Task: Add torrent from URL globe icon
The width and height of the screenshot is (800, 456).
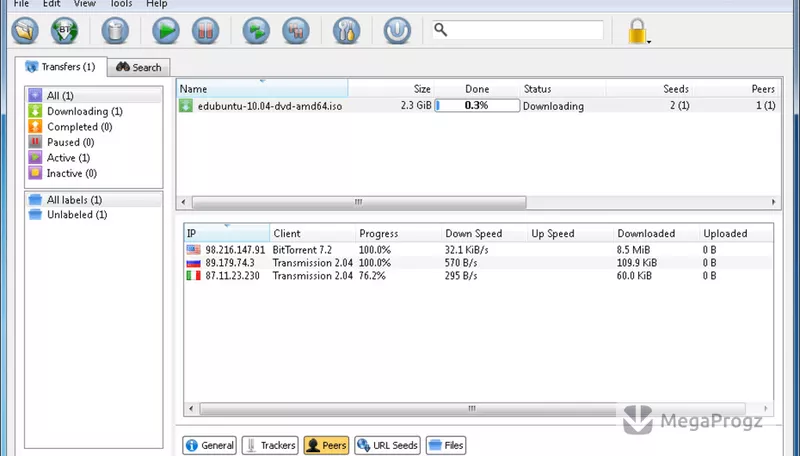Action: pos(64,31)
